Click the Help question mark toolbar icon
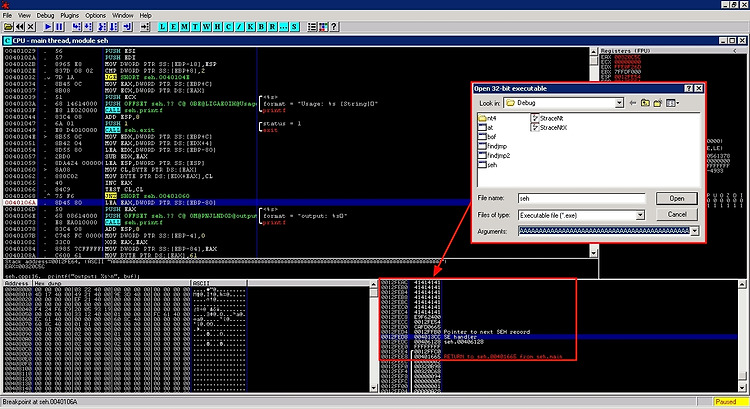 click(334, 27)
